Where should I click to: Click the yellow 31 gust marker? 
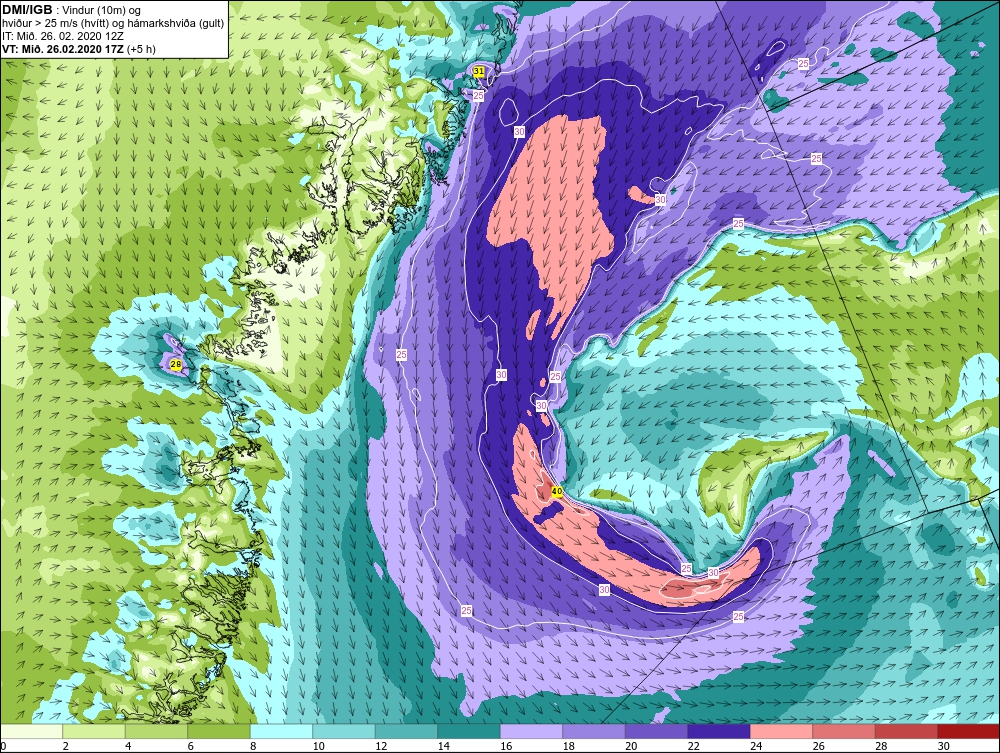[x=479, y=71]
